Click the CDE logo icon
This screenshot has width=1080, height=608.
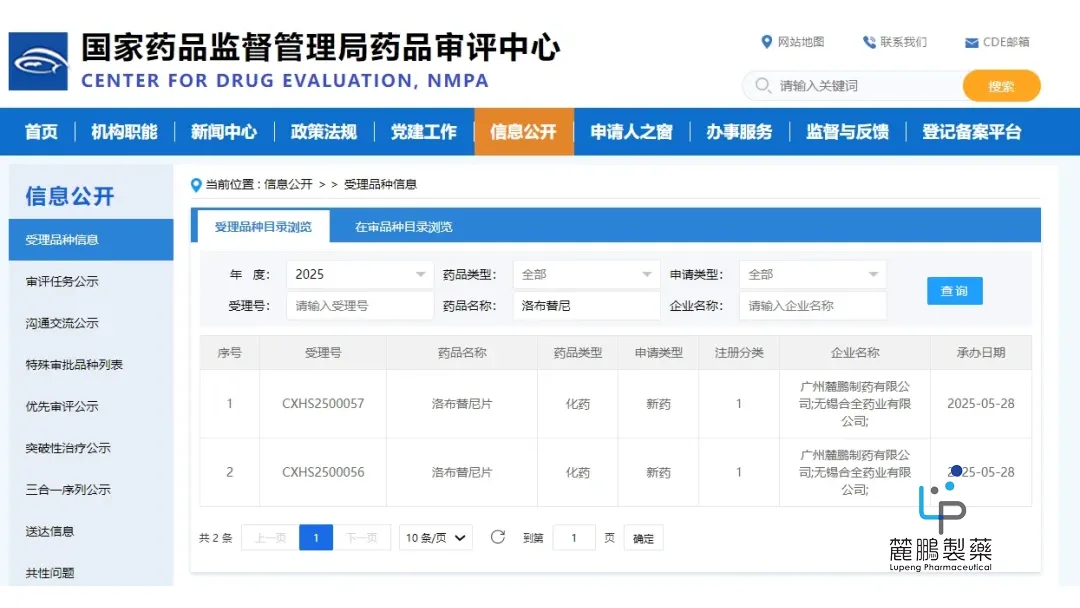coord(38,61)
